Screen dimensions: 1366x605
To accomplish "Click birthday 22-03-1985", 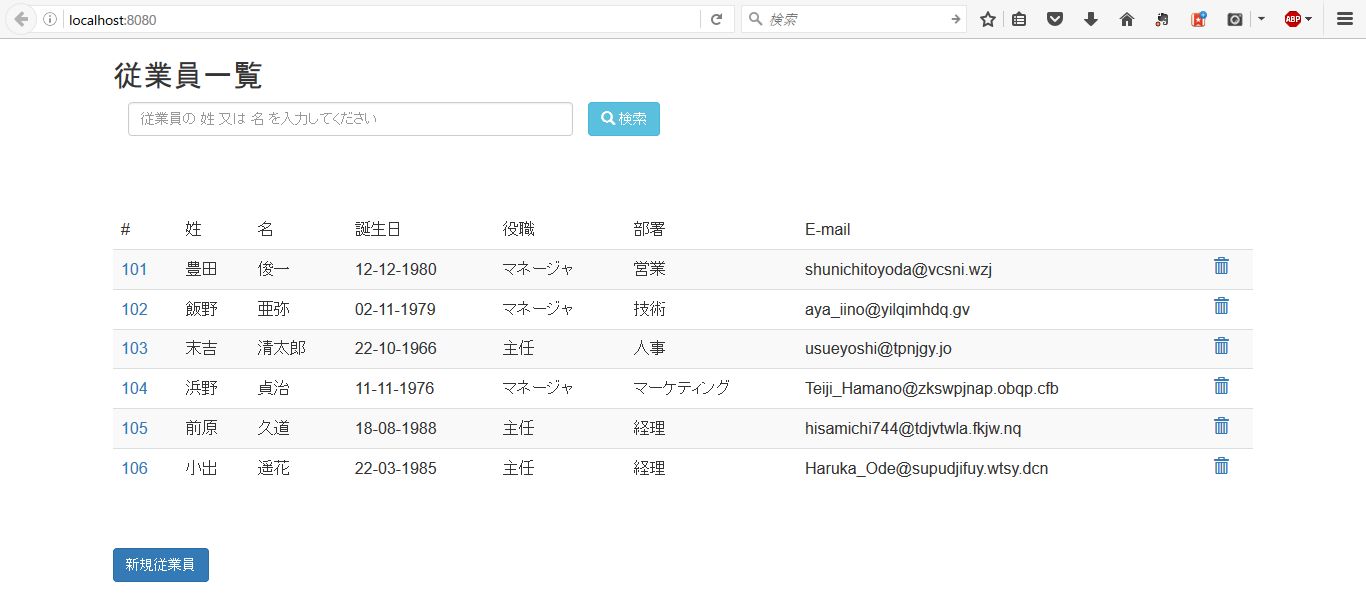I will tap(396, 468).
